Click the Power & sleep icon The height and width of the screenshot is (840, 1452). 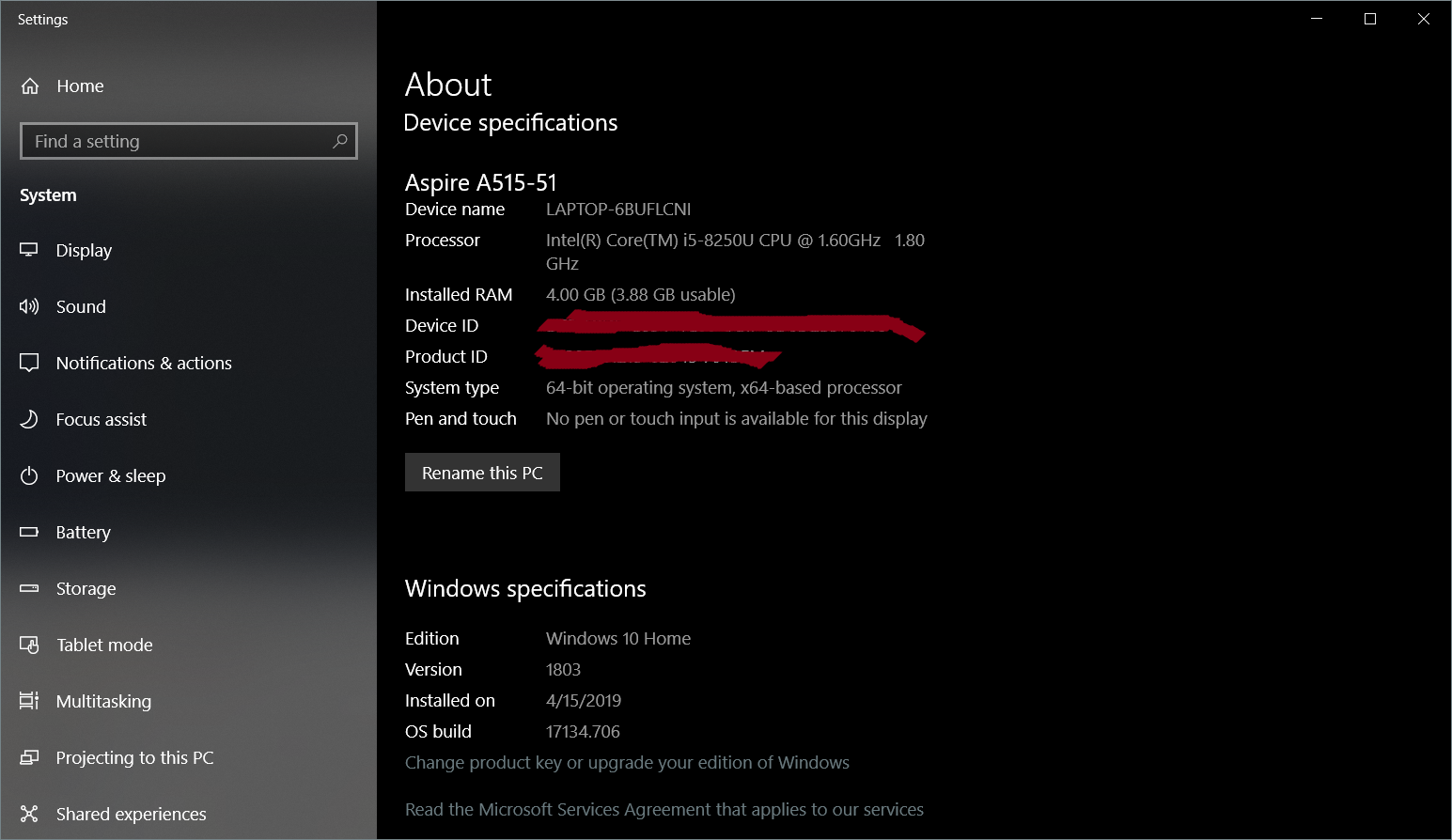pos(29,475)
